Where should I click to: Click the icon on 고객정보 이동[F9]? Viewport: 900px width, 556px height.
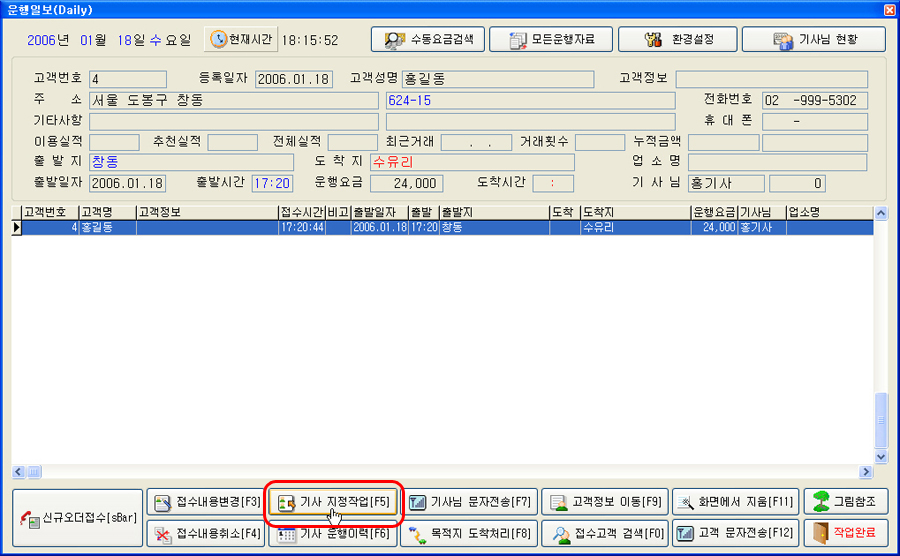pyautogui.click(x=558, y=503)
